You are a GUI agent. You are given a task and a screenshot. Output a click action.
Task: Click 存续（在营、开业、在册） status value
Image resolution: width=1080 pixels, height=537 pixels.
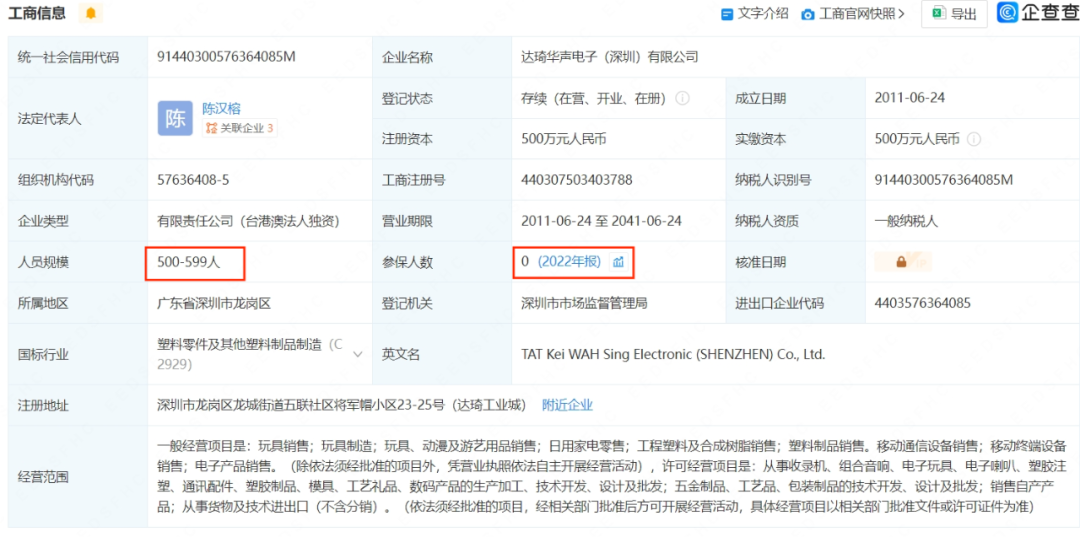pyautogui.click(x=593, y=98)
